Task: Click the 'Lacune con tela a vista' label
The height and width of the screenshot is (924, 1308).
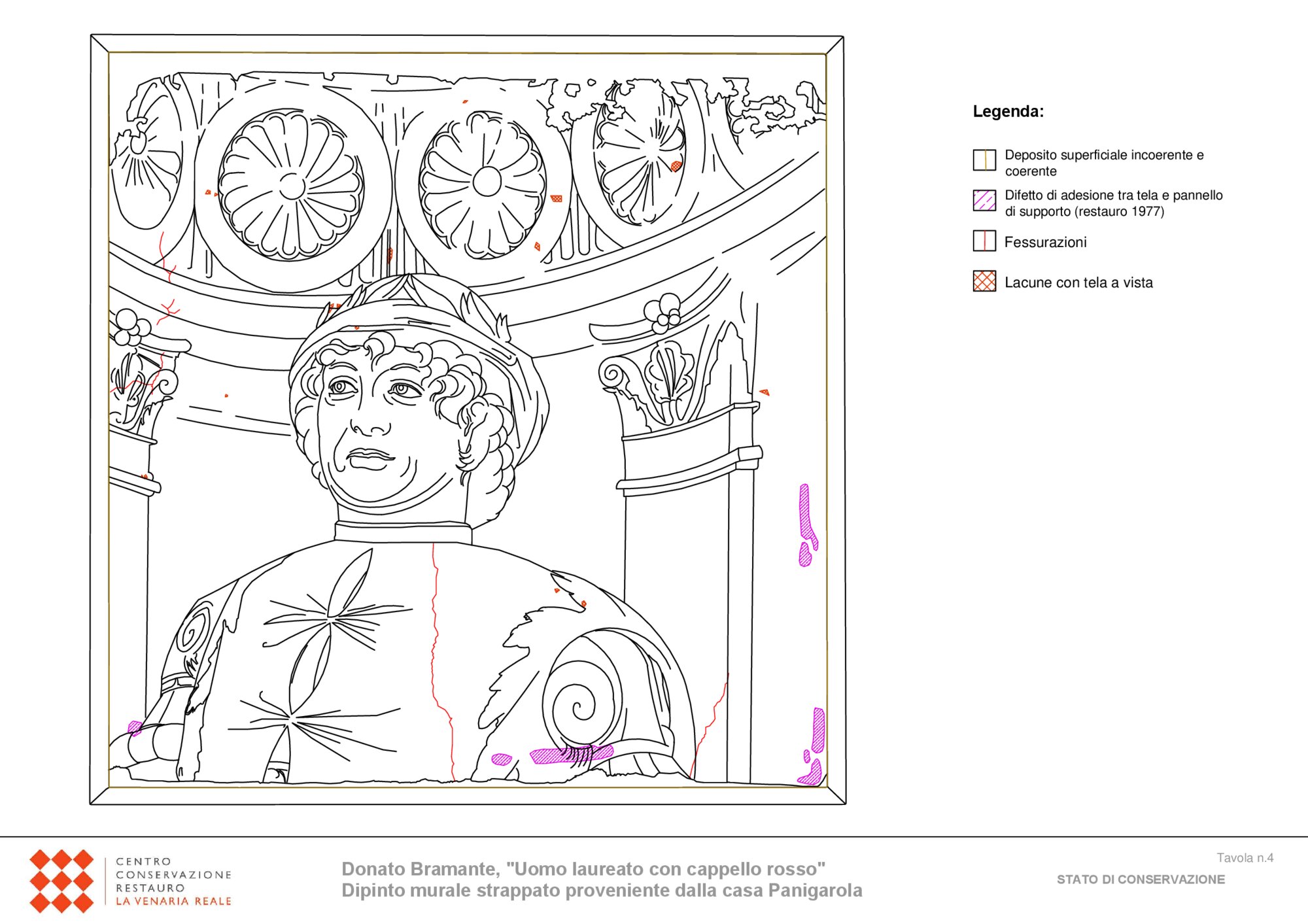Action: pyautogui.click(x=1078, y=282)
